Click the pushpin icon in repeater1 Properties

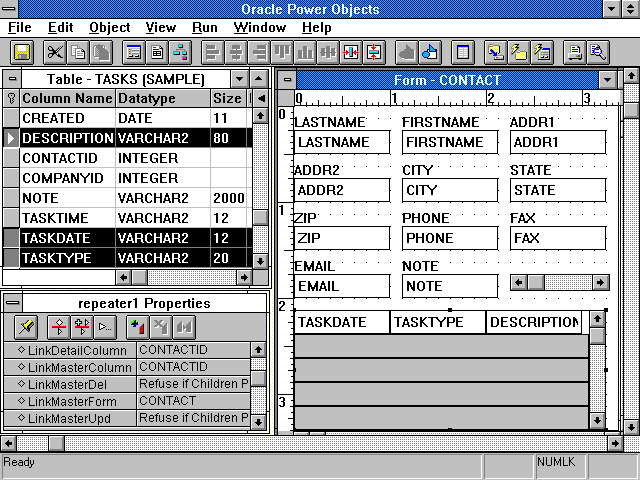click(28, 327)
